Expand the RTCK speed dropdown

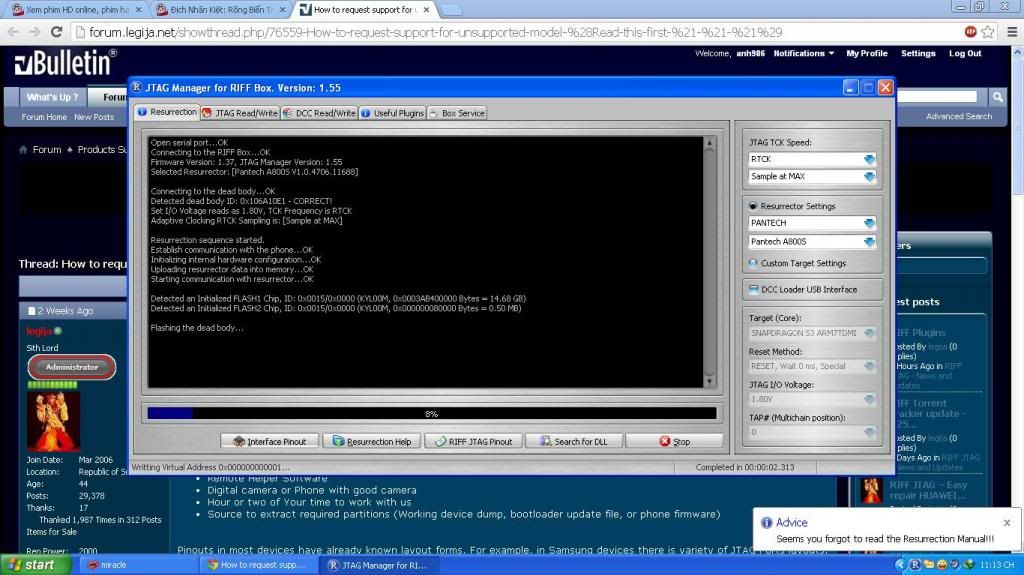click(x=869, y=159)
